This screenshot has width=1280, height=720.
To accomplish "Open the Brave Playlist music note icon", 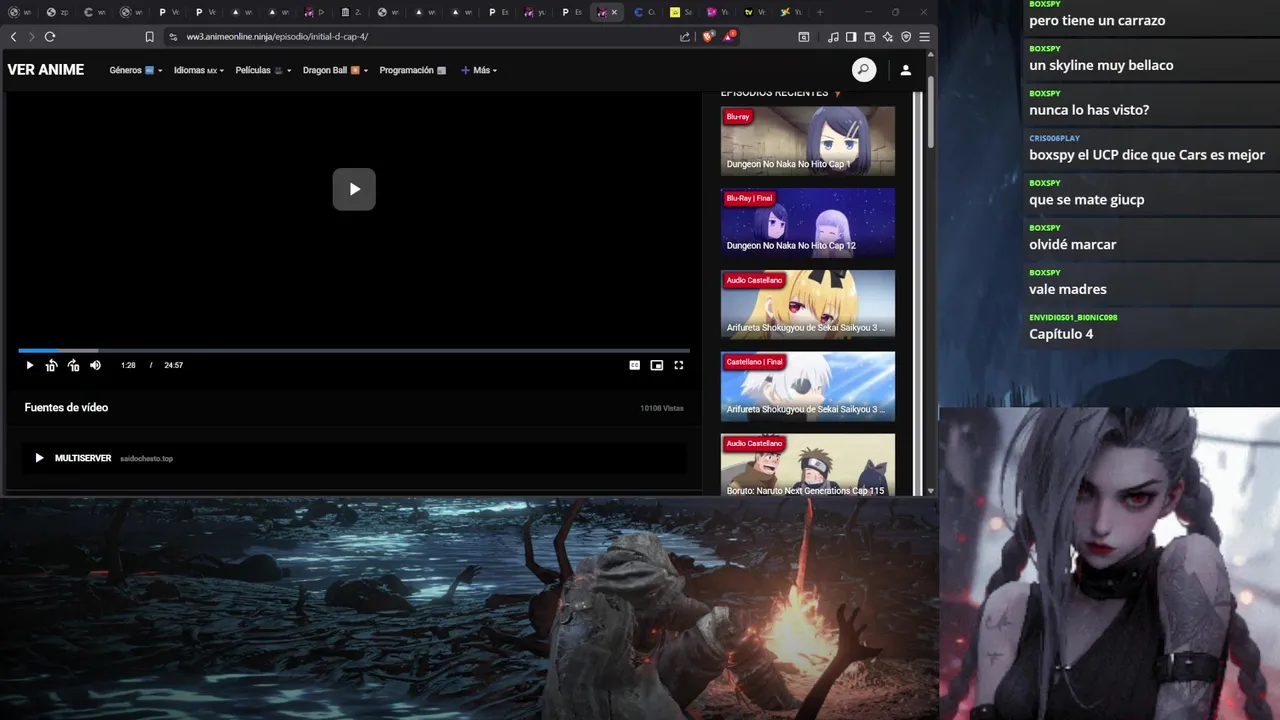I will tap(833, 37).
